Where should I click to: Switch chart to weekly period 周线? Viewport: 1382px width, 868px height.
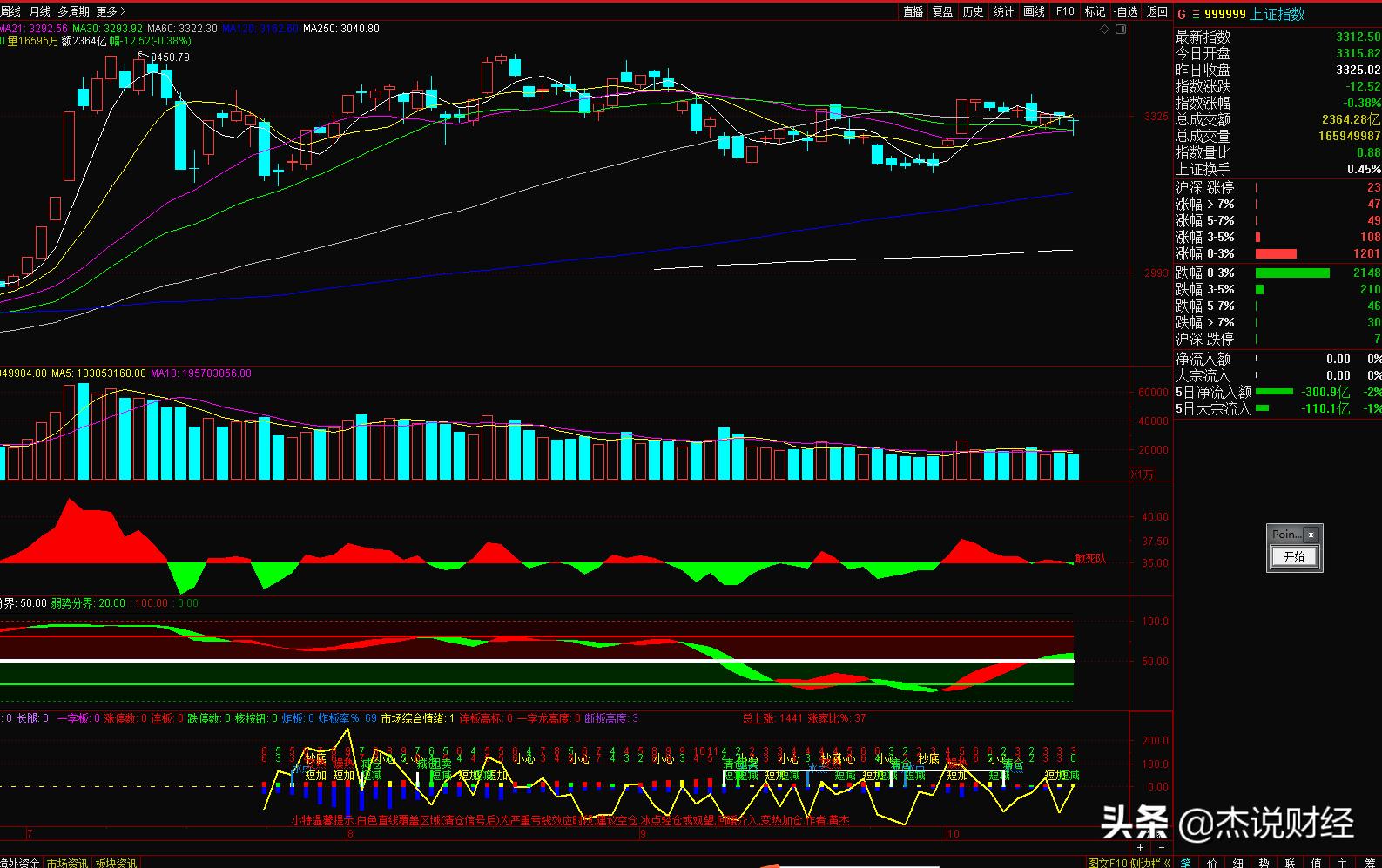click(10, 11)
